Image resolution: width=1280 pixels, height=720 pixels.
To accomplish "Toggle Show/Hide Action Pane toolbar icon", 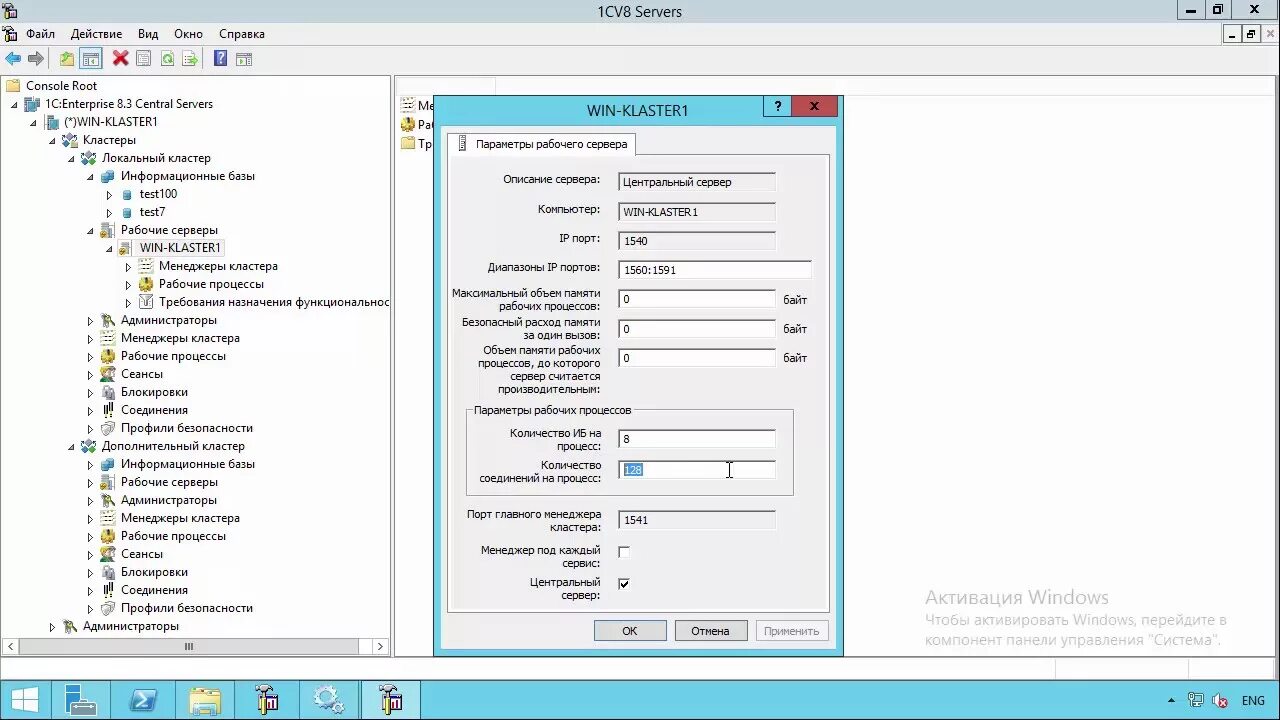I will click(244, 59).
